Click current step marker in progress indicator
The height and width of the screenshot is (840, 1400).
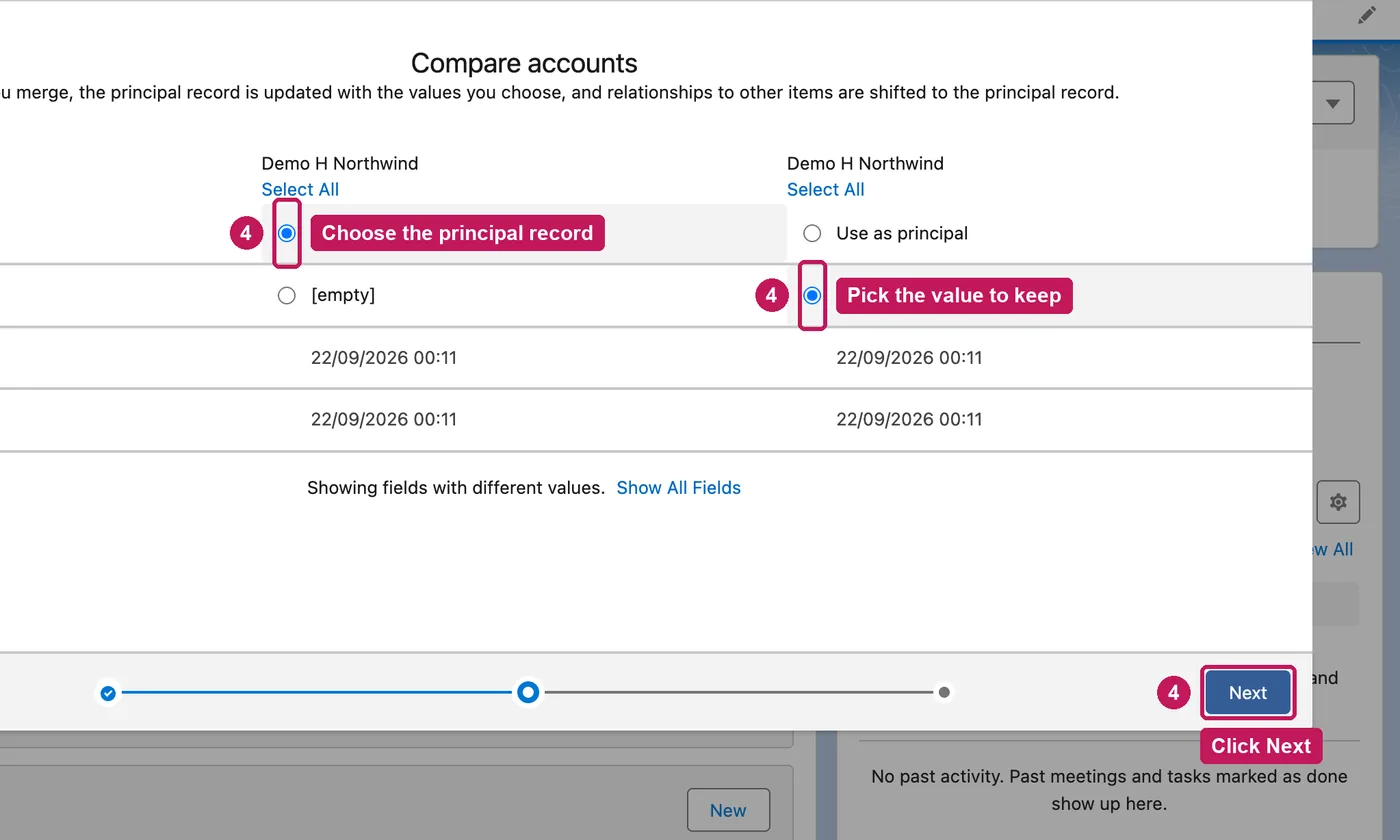[x=528, y=692]
